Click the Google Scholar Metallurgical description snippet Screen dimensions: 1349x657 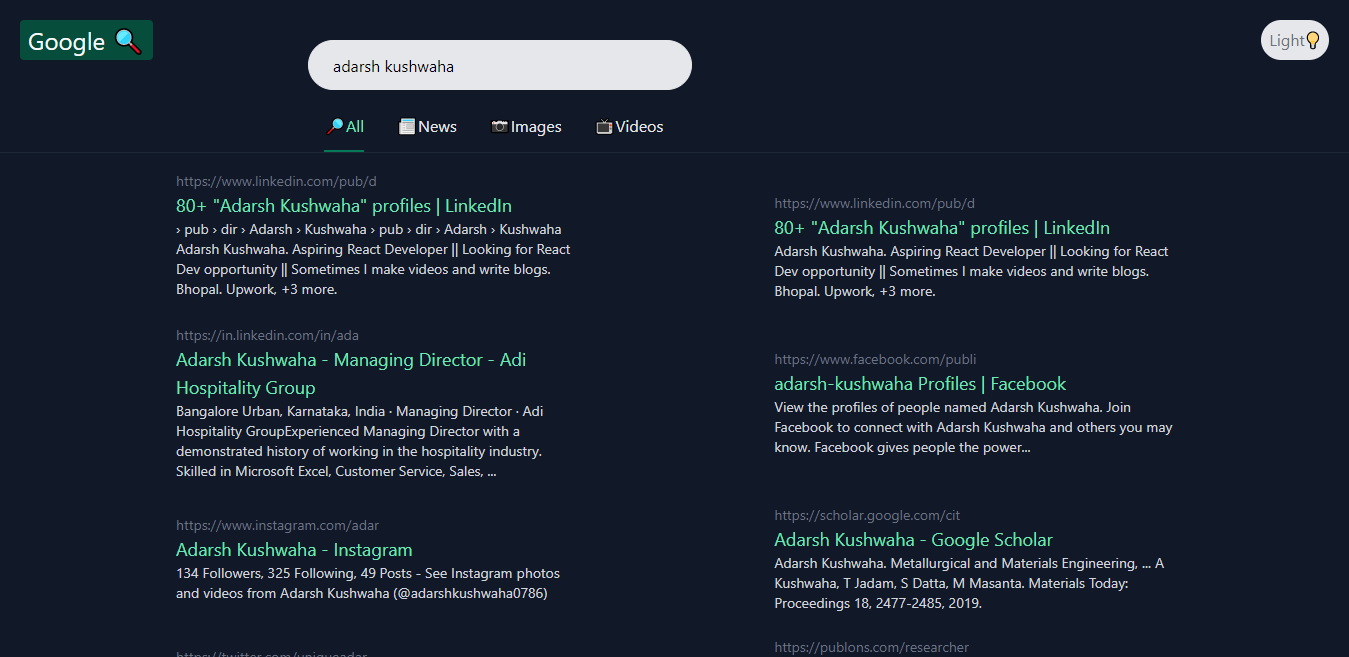(969, 583)
